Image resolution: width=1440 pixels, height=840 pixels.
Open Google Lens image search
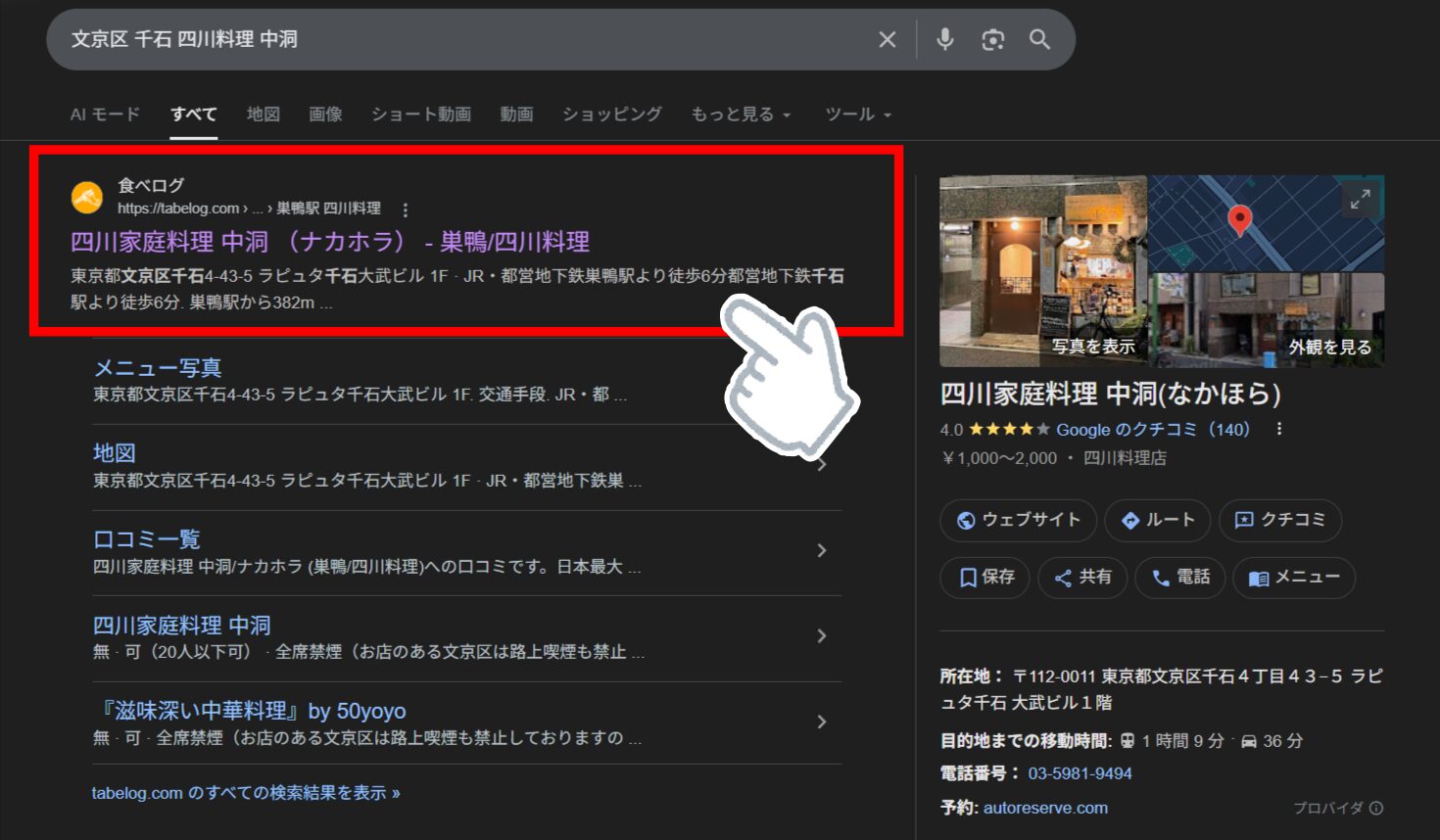click(992, 39)
